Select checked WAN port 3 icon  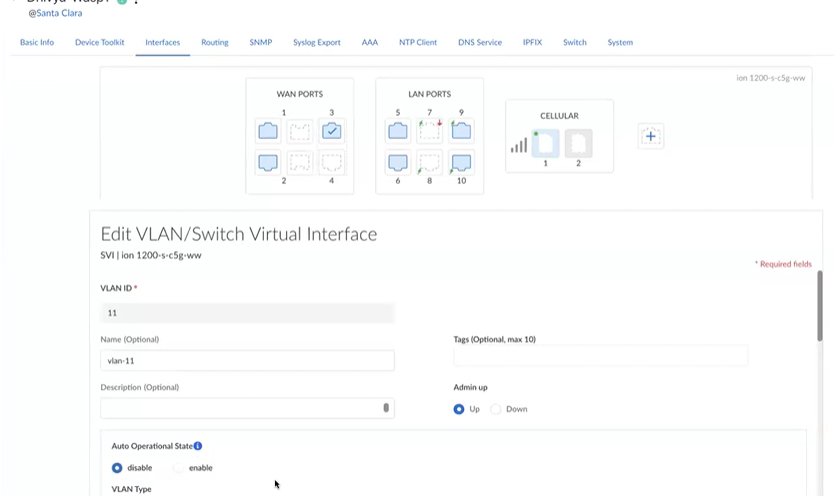332,131
